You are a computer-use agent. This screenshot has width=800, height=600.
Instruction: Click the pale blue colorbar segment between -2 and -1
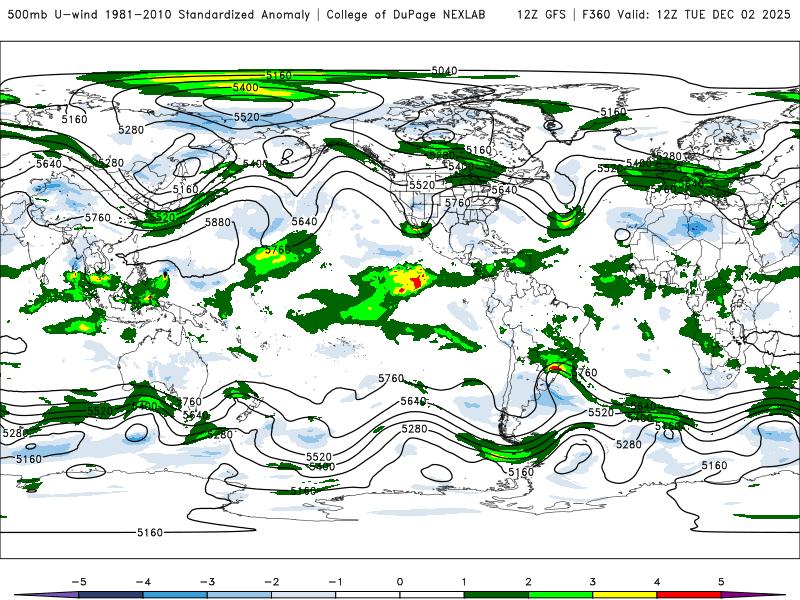tap(304, 595)
